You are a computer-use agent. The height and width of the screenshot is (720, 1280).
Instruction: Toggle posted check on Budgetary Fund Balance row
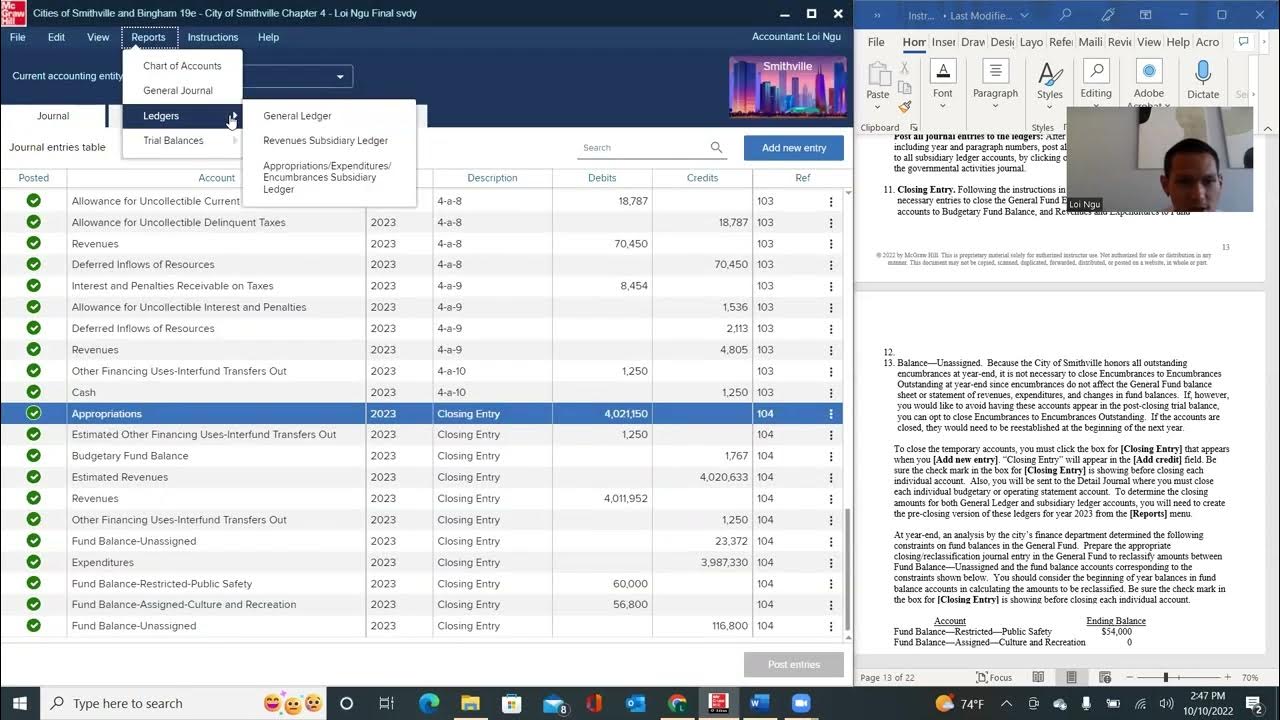click(34, 456)
